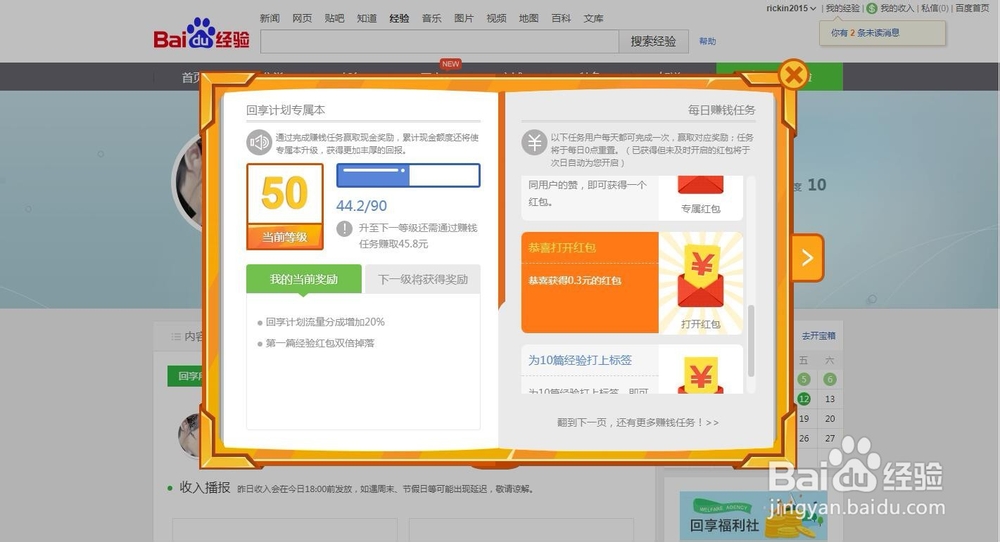The width and height of the screenshot is (1000, 542).
Task: Open the 新闻 nav link
Action: click(x=270, y=18)
